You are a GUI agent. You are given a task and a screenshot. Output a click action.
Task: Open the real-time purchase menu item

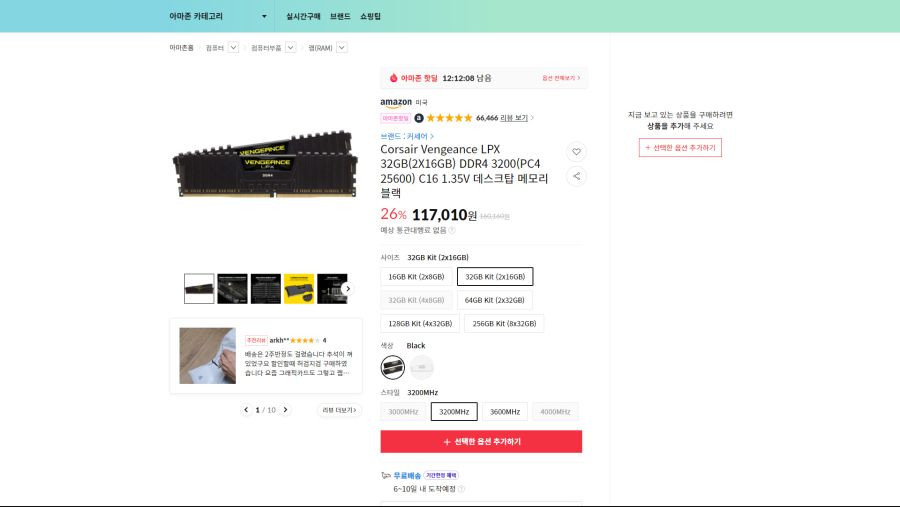point(303,16)
